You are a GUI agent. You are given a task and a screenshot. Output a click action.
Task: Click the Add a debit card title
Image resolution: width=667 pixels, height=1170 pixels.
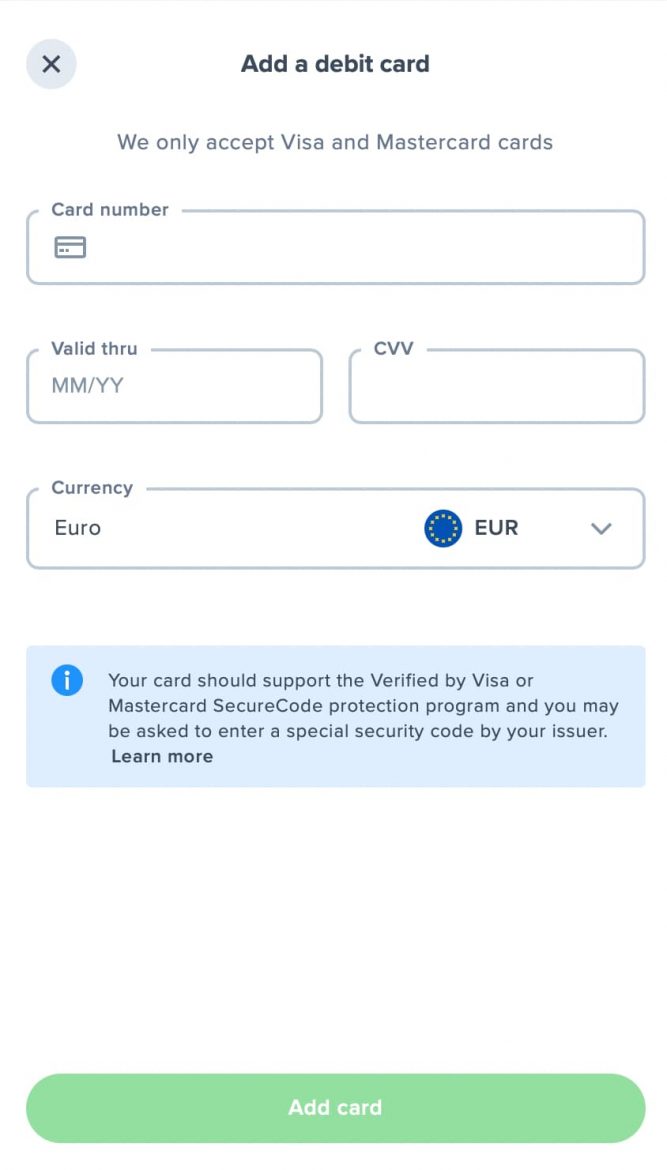tap(335, 64)
